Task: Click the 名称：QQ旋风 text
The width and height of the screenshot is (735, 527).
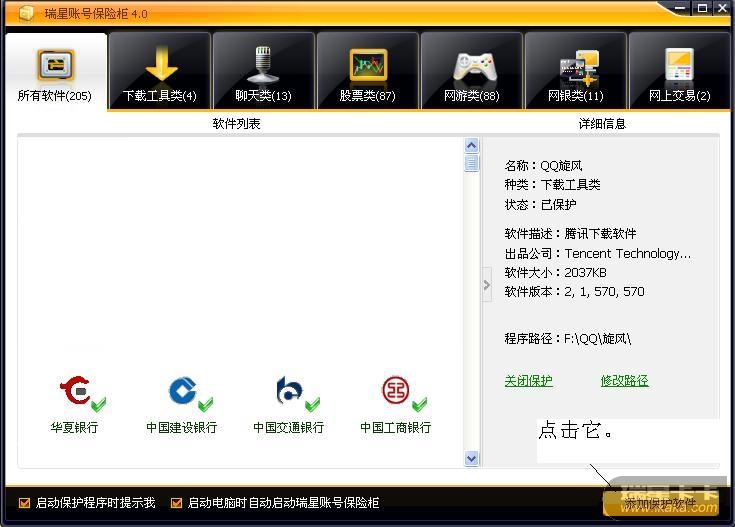Action: click(543, 166)
